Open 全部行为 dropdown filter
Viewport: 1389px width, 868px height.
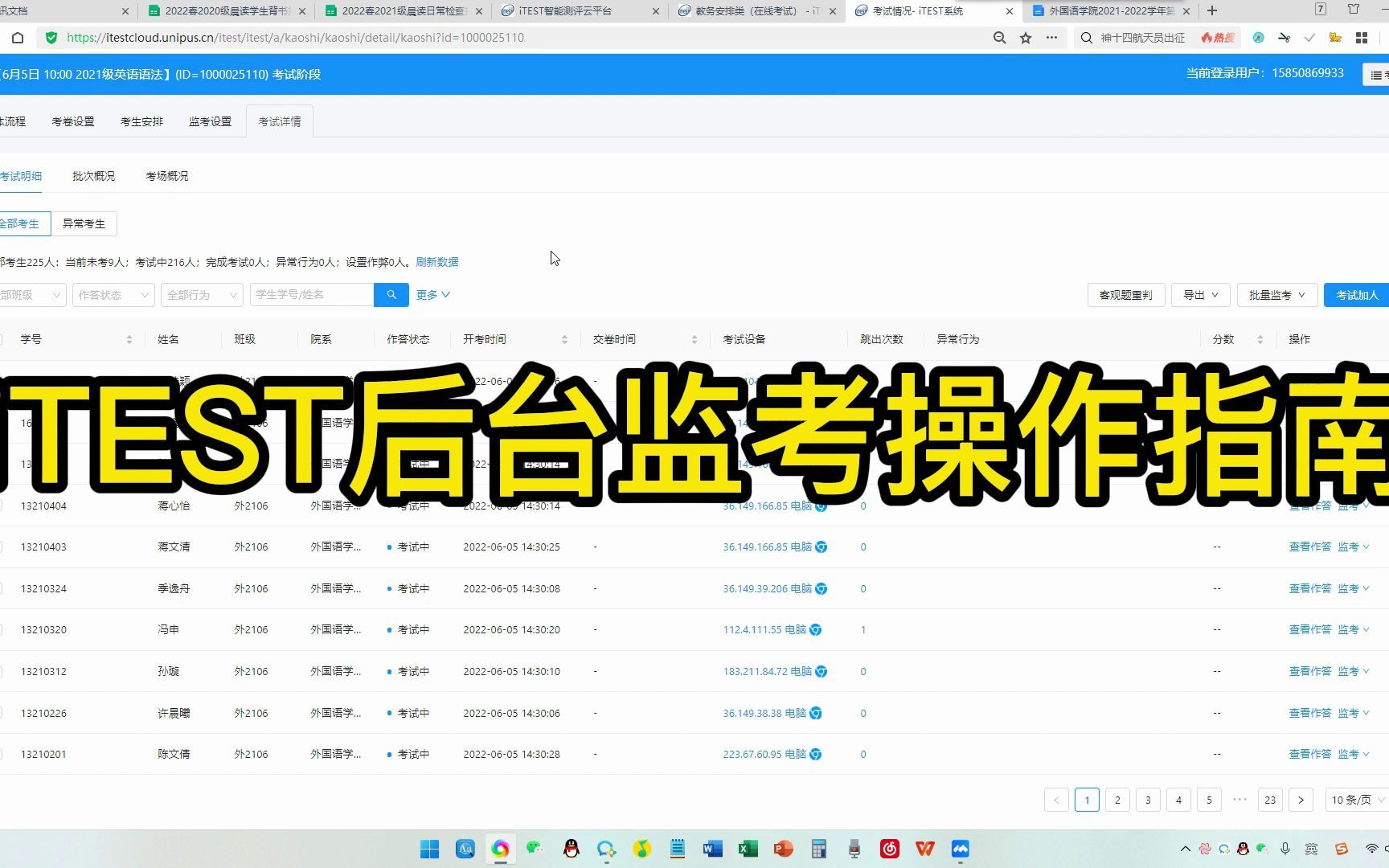[x=202, y=295]
